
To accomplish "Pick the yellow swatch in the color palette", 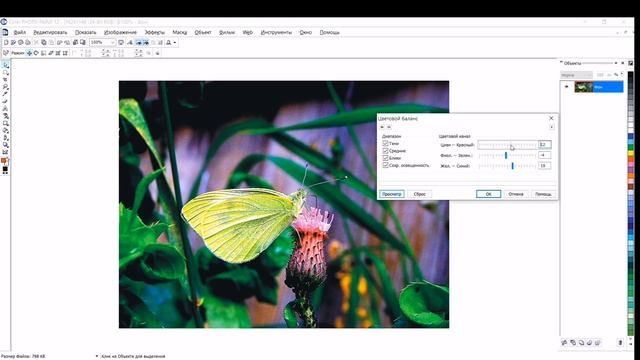I will coord(631,153).
